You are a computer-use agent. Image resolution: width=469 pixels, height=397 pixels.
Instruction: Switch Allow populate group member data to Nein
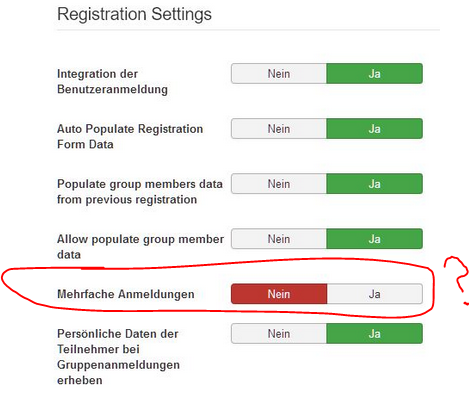(279, 239)
